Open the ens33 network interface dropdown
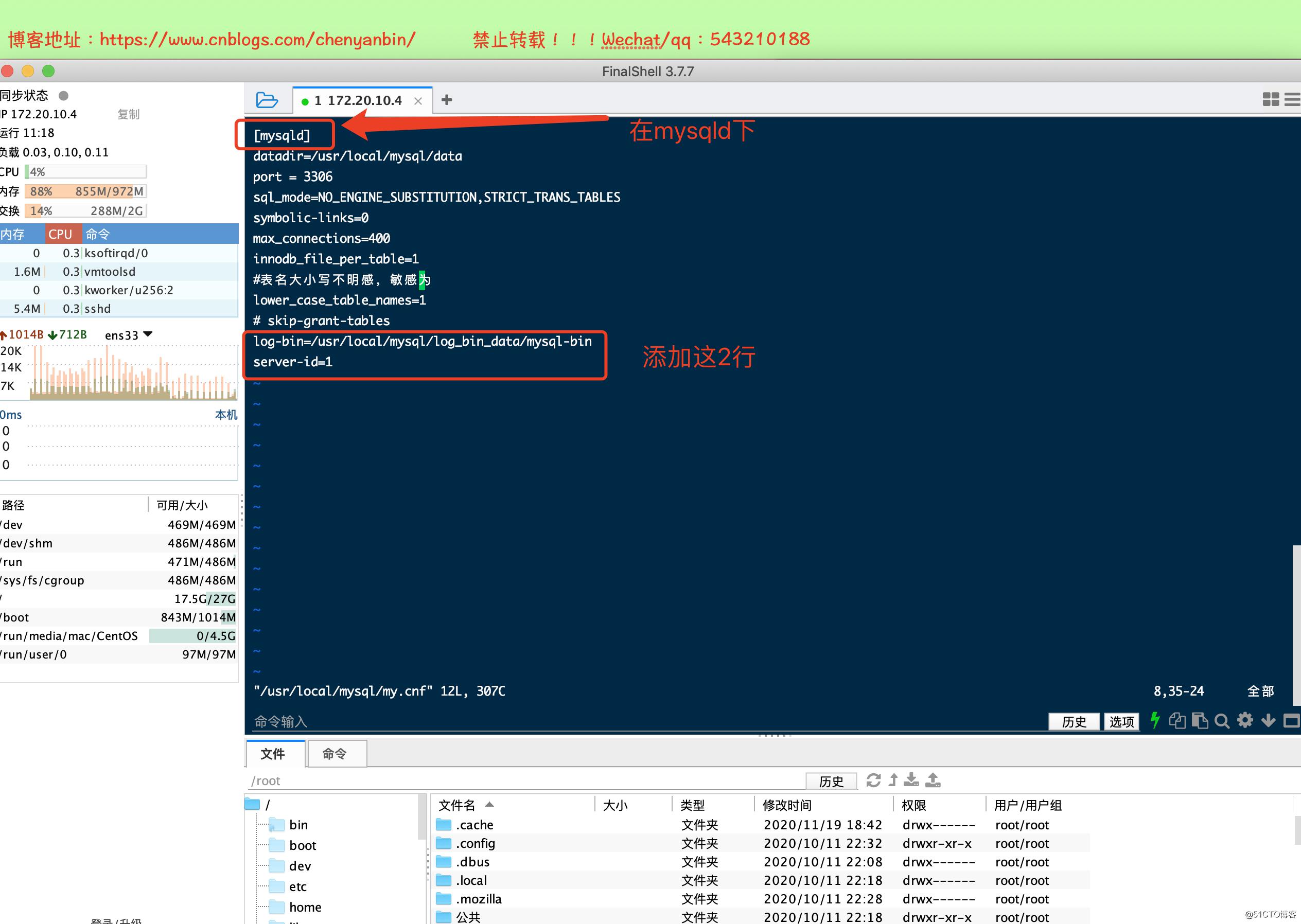This screenshot has height=924, width=1301. pyautogui.click(x=129, y=335)
